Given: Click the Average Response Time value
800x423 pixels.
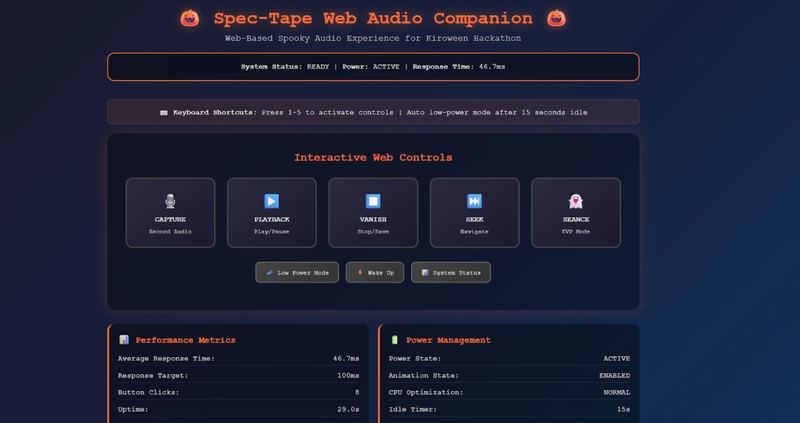Looking at the screenshot, I should pos(346,358).
